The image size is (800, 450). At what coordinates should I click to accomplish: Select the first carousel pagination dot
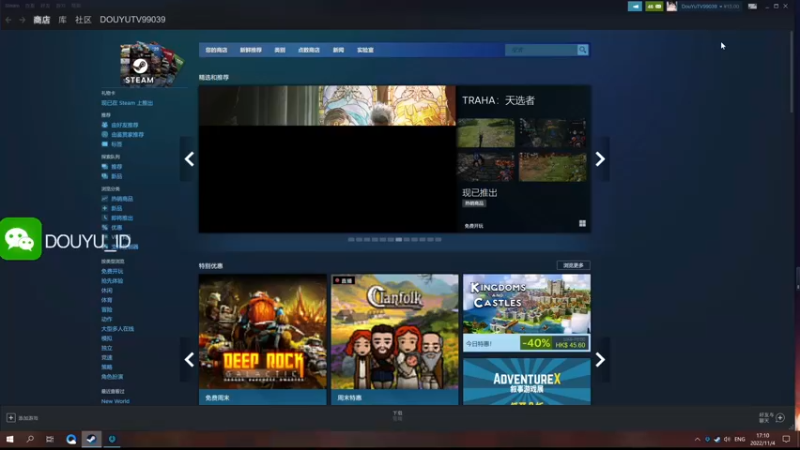351,240
